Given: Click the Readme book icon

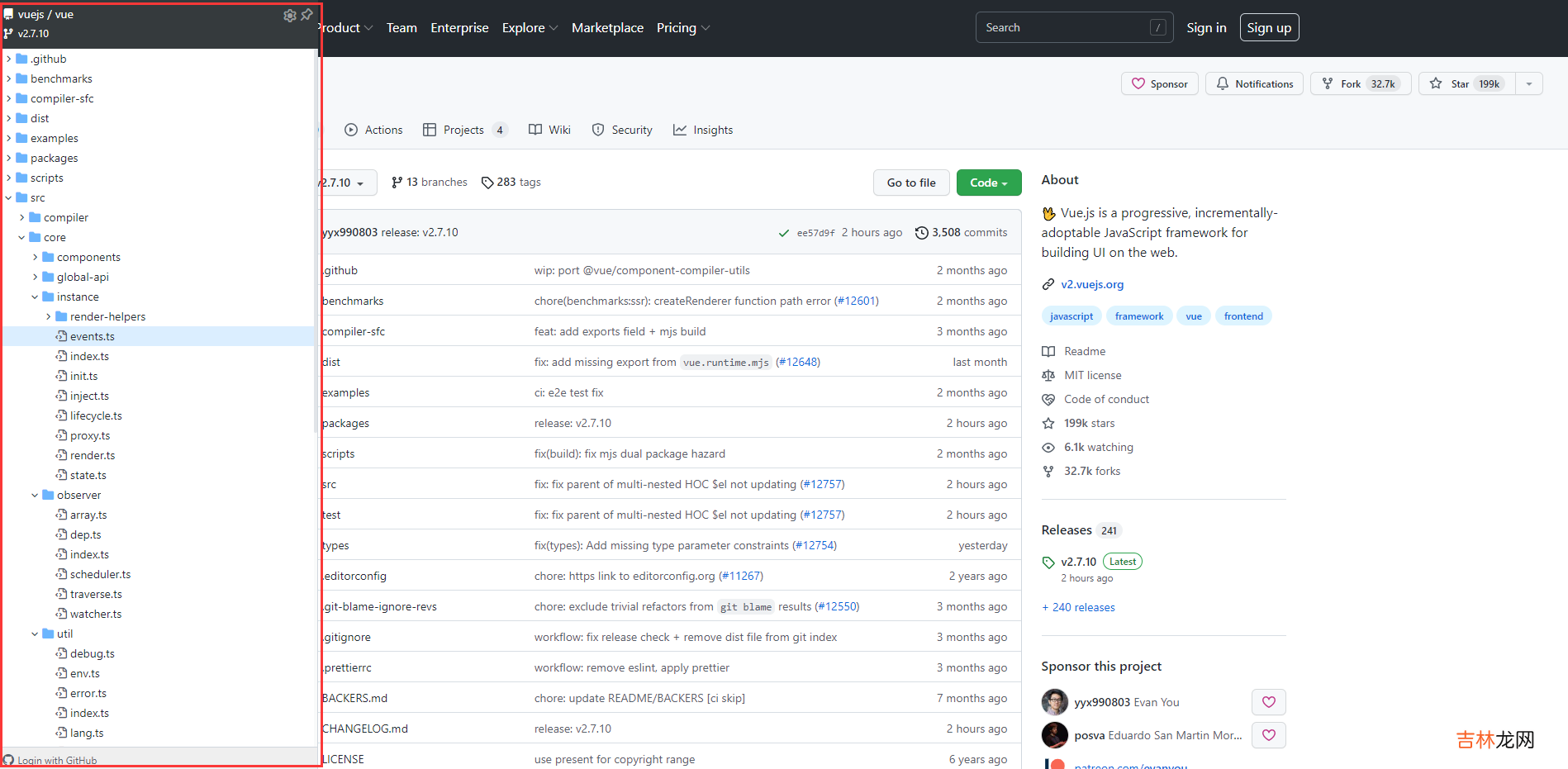Looking at the screenshot, I should click(1048, 351).
